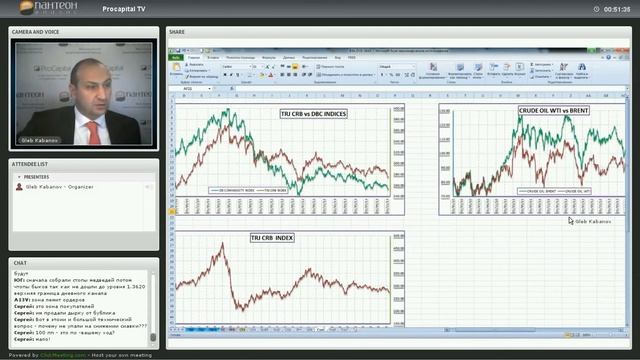Click the Delete cells icon
Image resolution: width=640 pixels, height=360 pixels.
coord(507,67)
